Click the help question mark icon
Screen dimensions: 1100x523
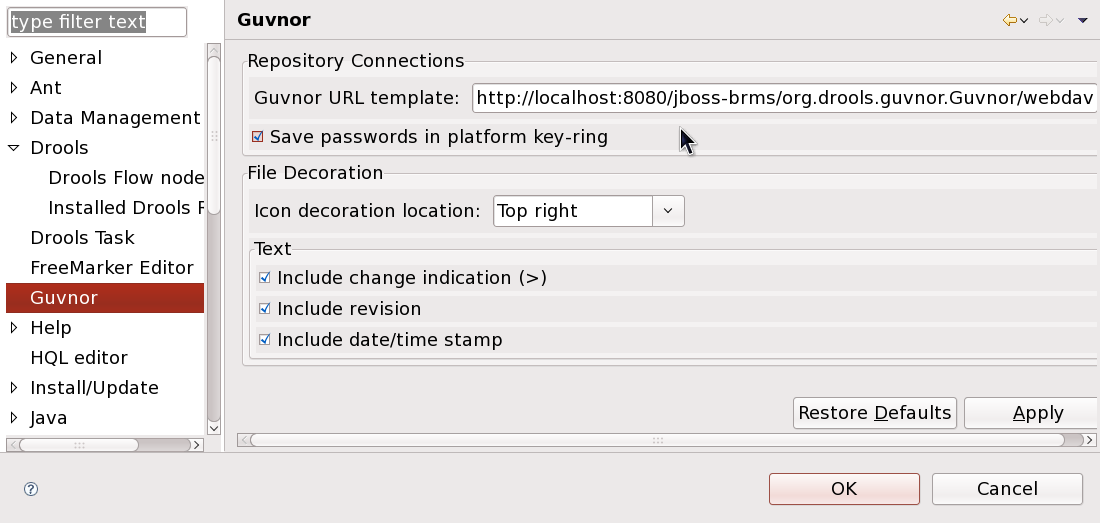[31, 489]
